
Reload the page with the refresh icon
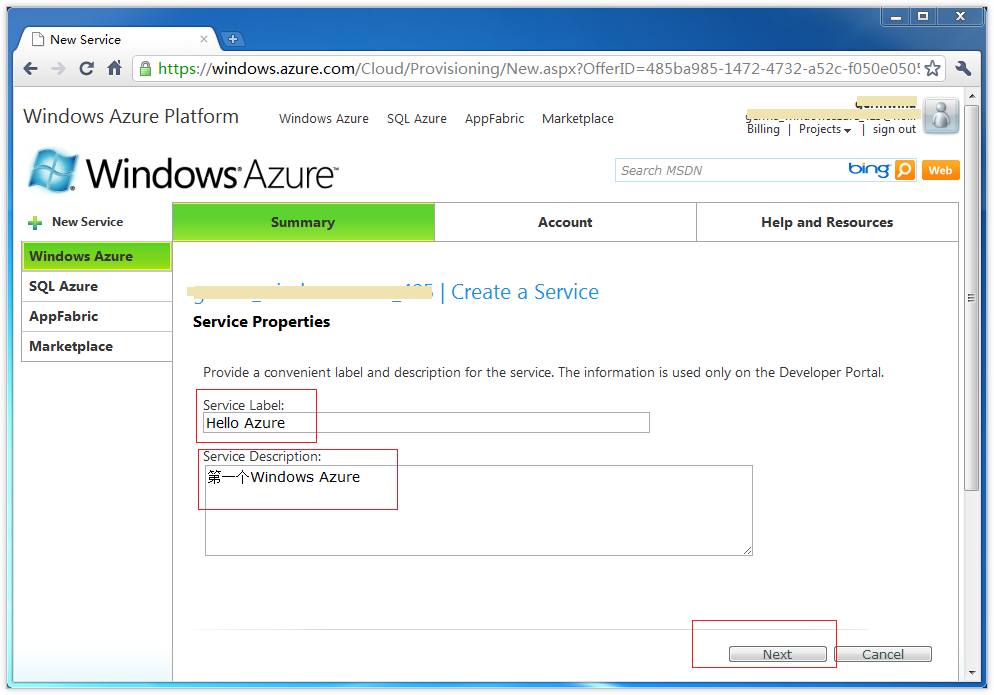coord(86,68)
